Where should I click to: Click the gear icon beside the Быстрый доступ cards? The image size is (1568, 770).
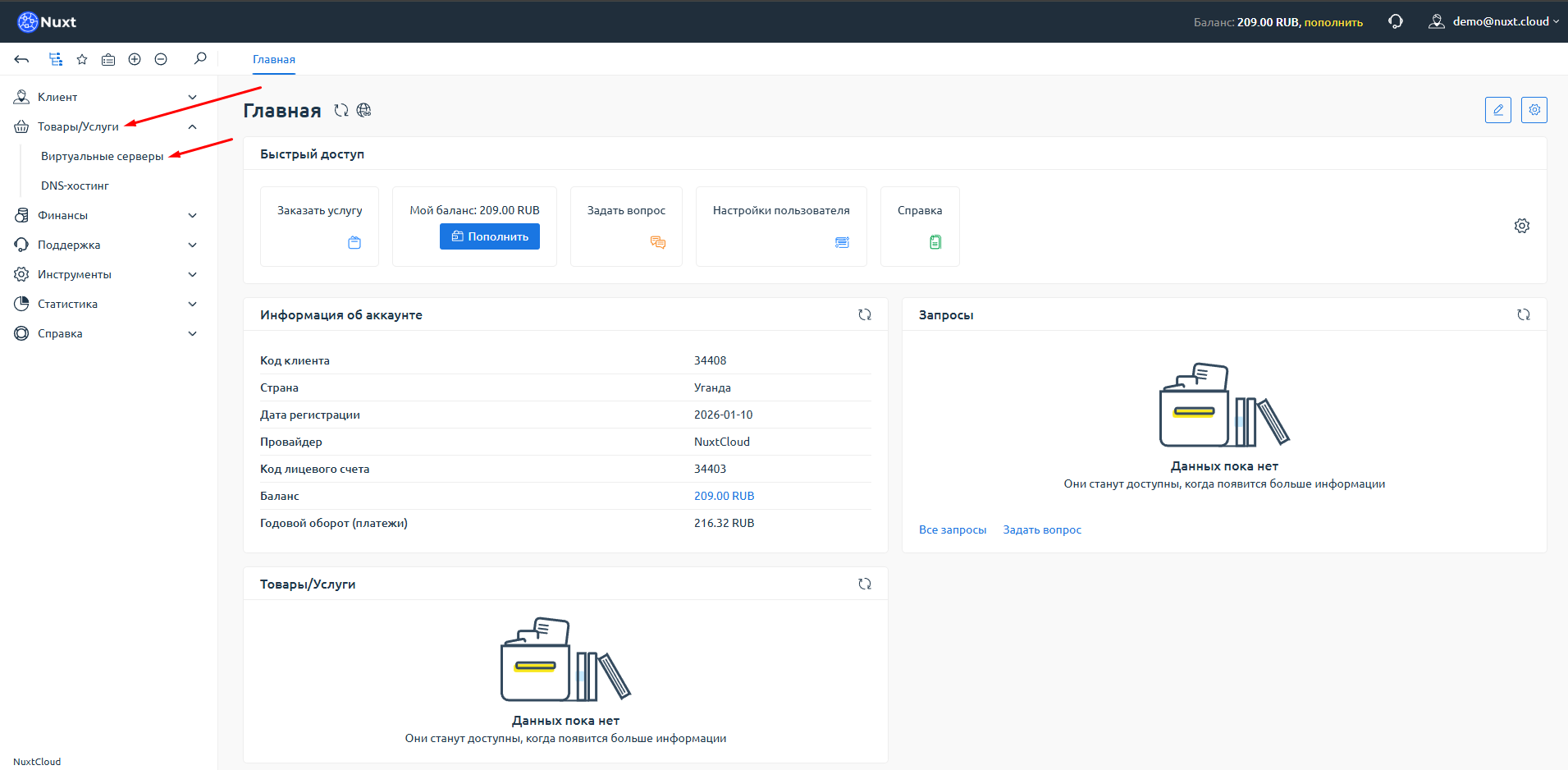[x=1522, y=225]
